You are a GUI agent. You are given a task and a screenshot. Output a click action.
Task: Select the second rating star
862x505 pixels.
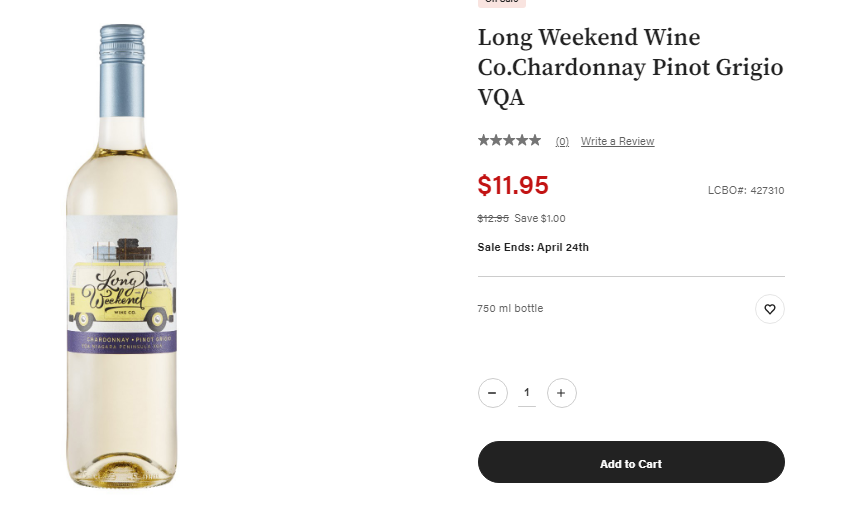[496, 140]
